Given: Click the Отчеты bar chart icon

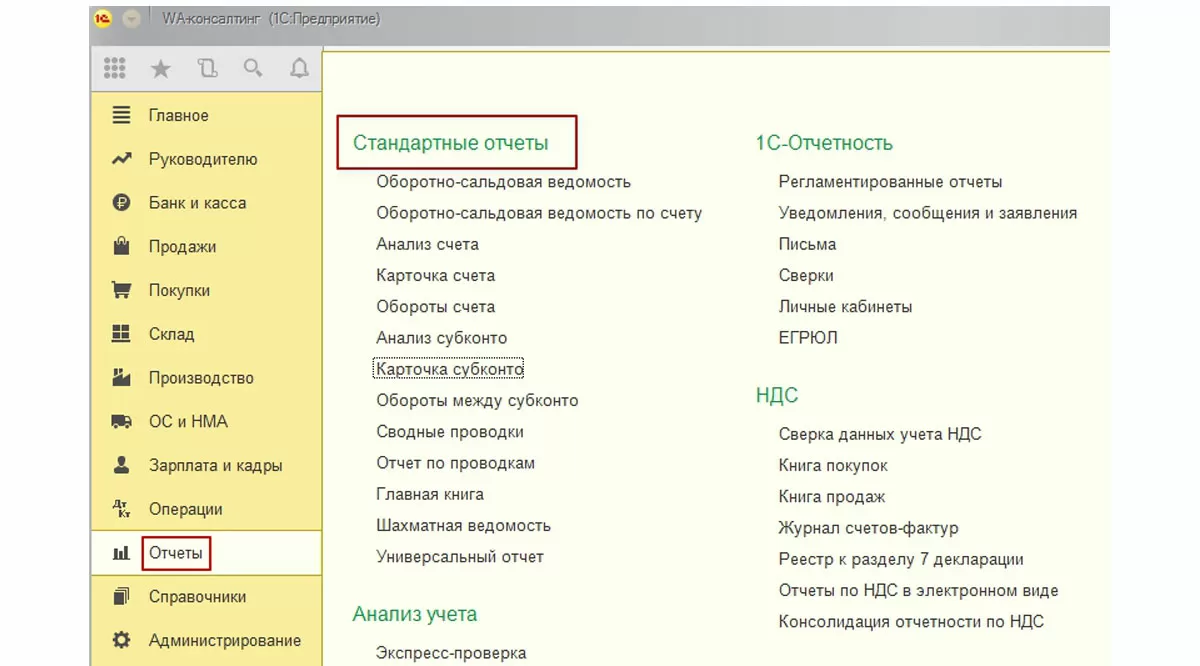Looking at the screenshot, I should (121, 553).
